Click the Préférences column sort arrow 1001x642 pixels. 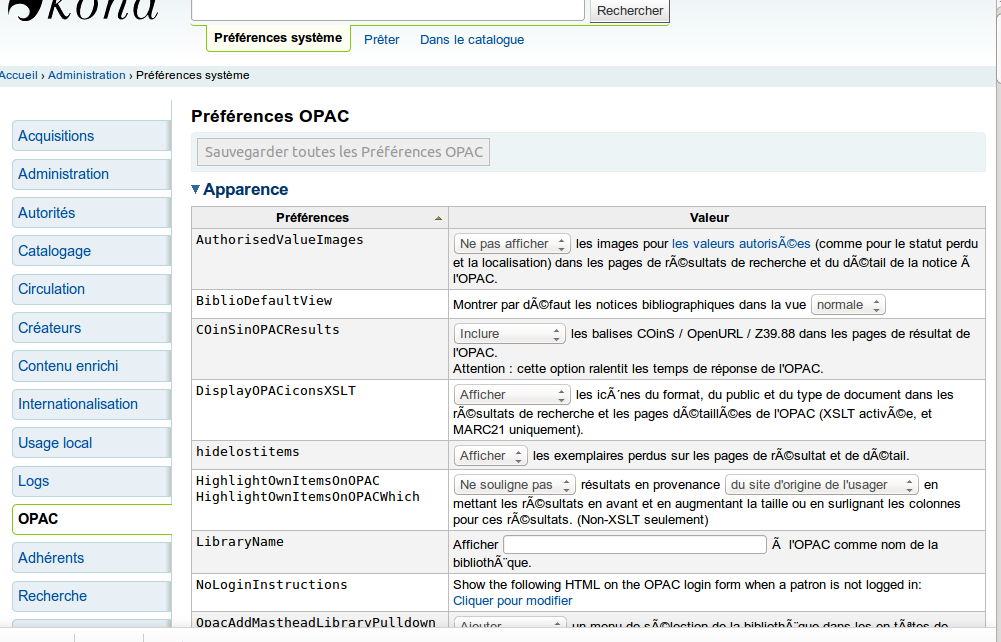click(437, 218)
